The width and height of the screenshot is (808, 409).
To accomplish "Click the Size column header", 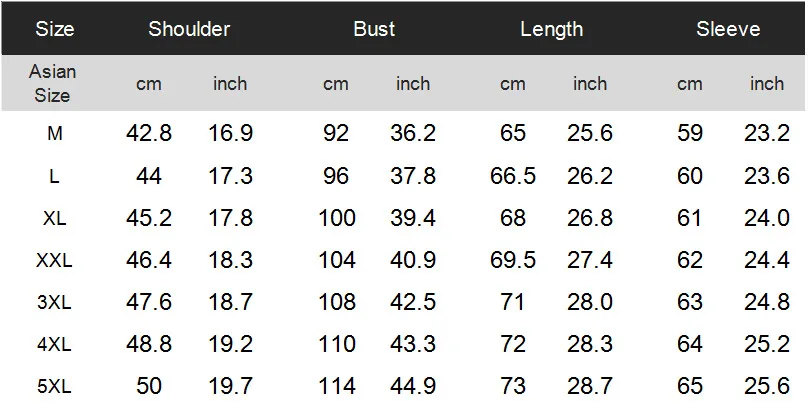I will [x=55, y=29].
